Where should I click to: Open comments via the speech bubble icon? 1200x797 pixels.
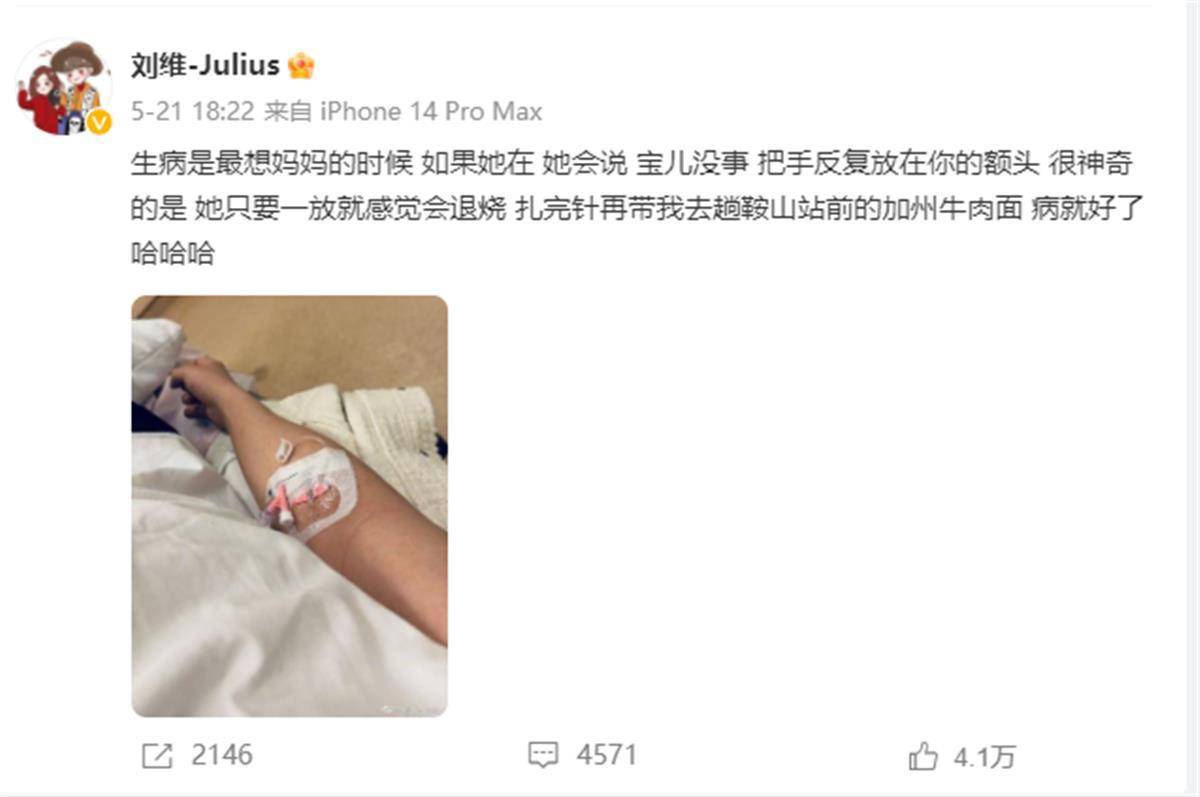point(543,755)
